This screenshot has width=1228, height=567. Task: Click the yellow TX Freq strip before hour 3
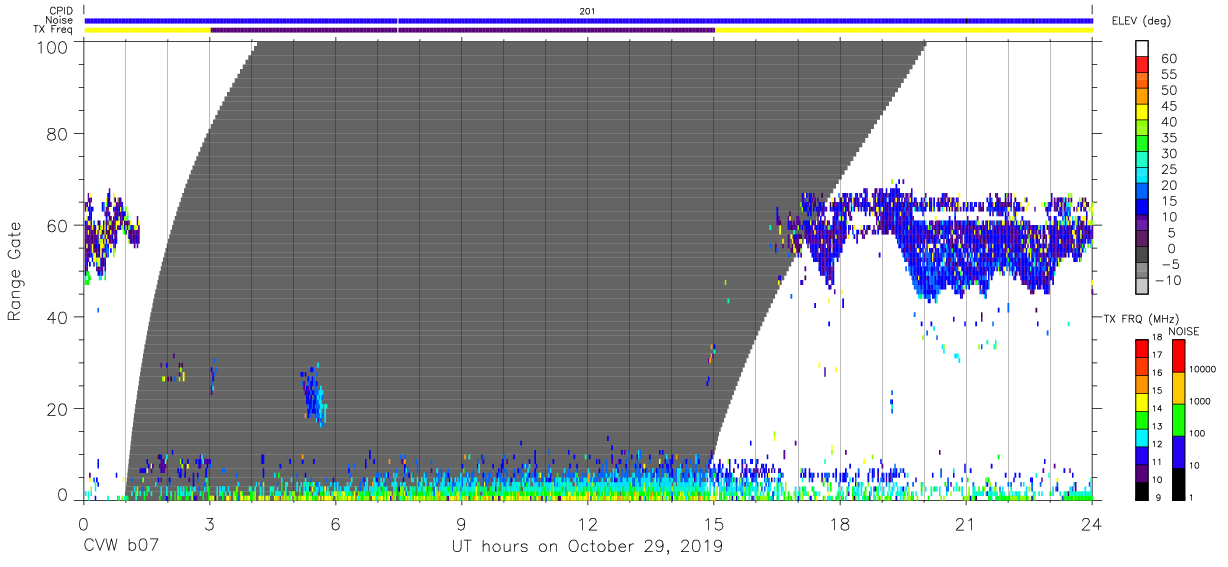tap(147, 30)
